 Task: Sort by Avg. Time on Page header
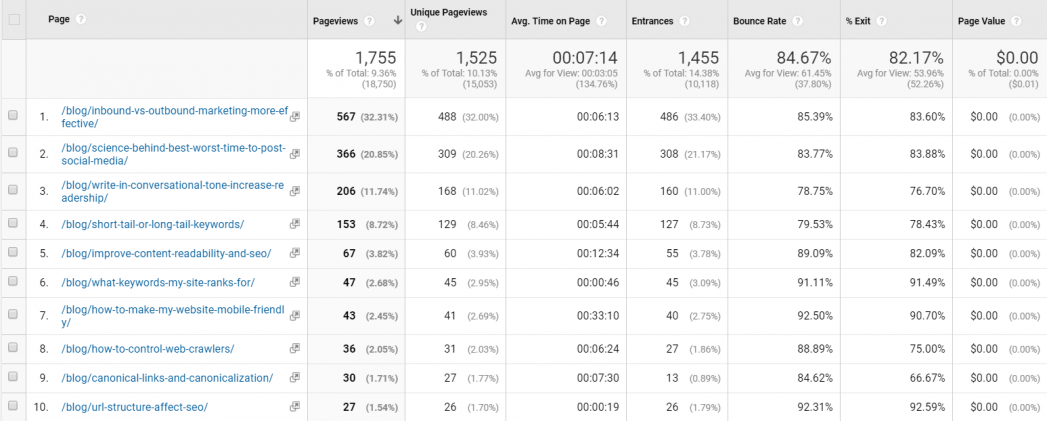coord(551,21)
